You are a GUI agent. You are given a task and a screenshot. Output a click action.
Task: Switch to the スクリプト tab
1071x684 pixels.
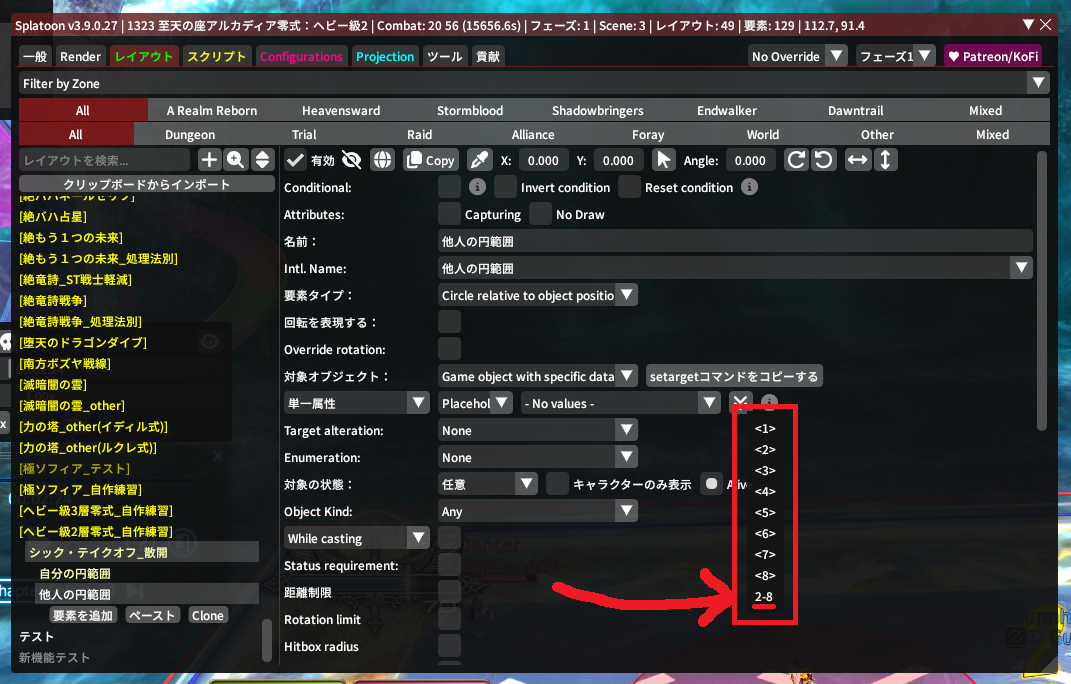click(216, 57)
